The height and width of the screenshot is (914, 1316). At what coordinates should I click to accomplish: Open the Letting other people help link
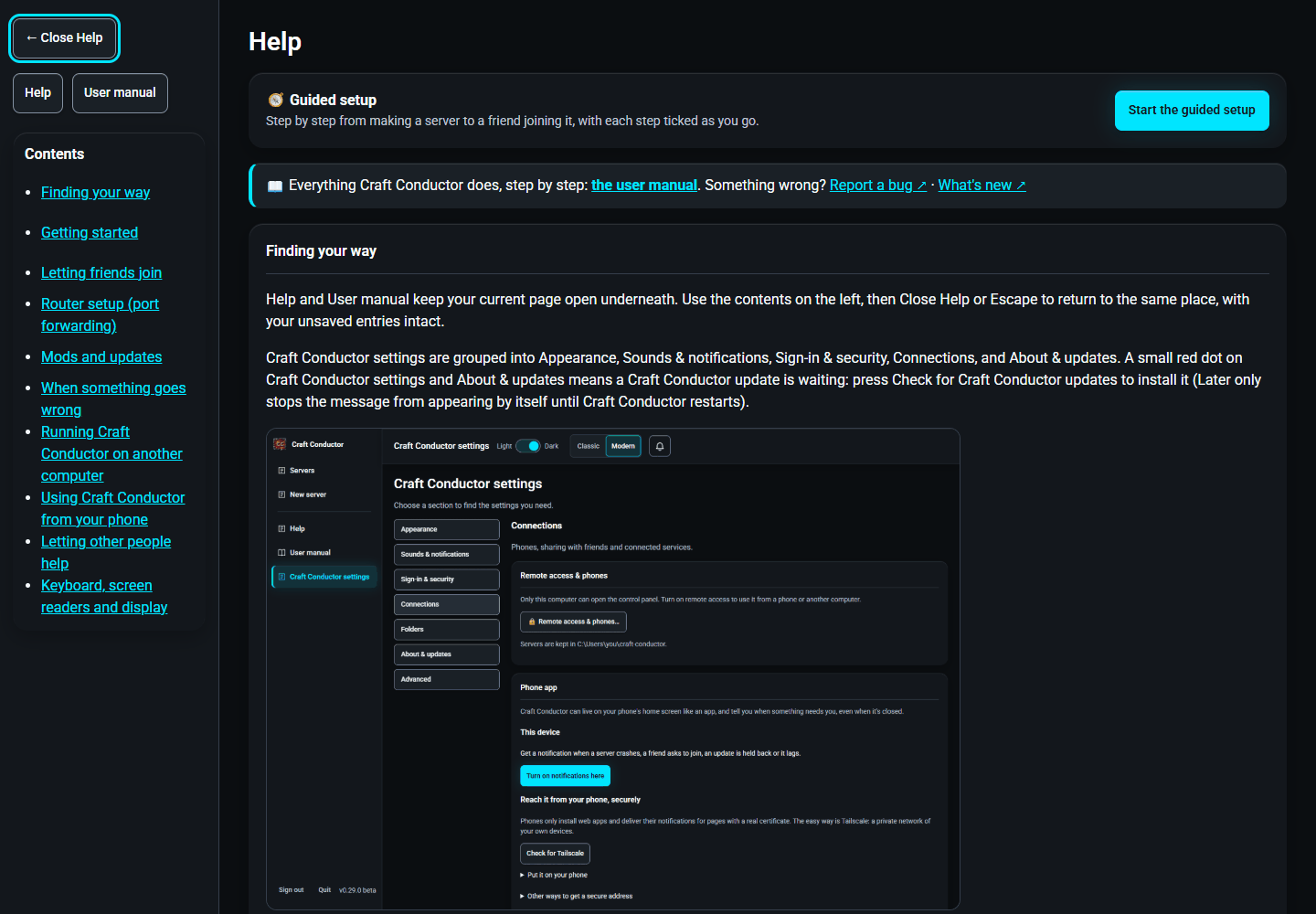(x=106, y=553)
